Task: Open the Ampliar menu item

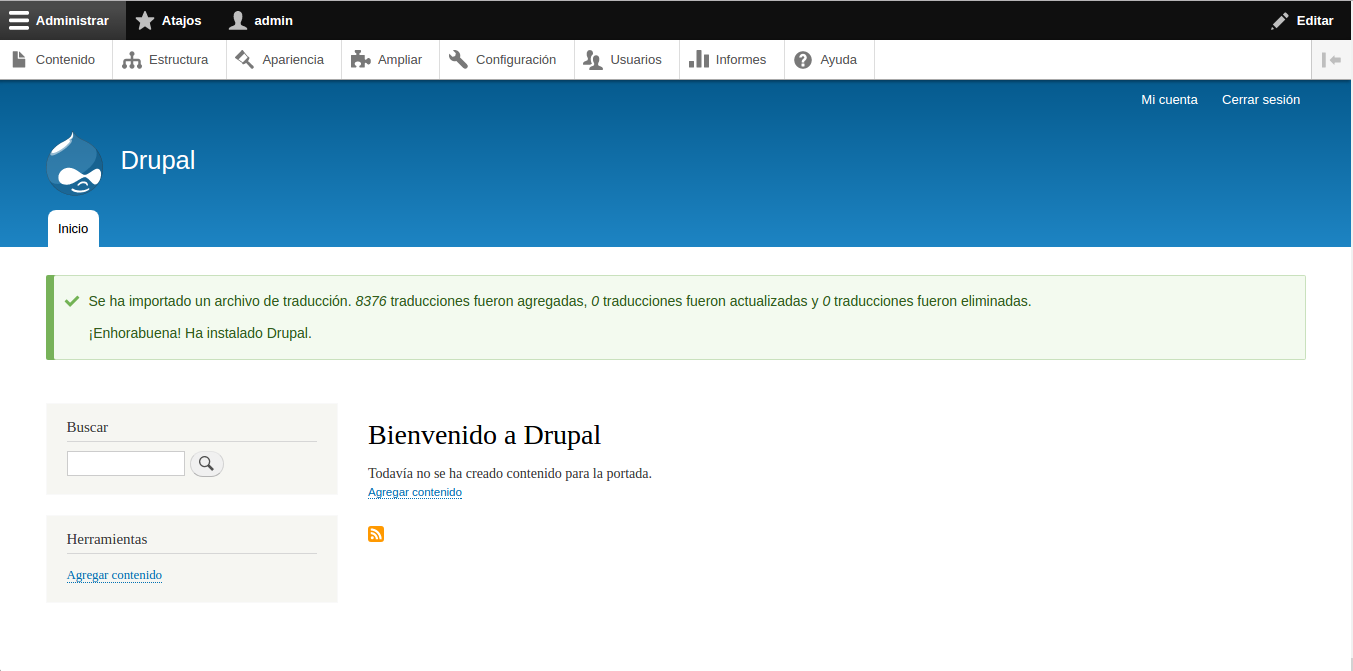Action: (391, 60)
